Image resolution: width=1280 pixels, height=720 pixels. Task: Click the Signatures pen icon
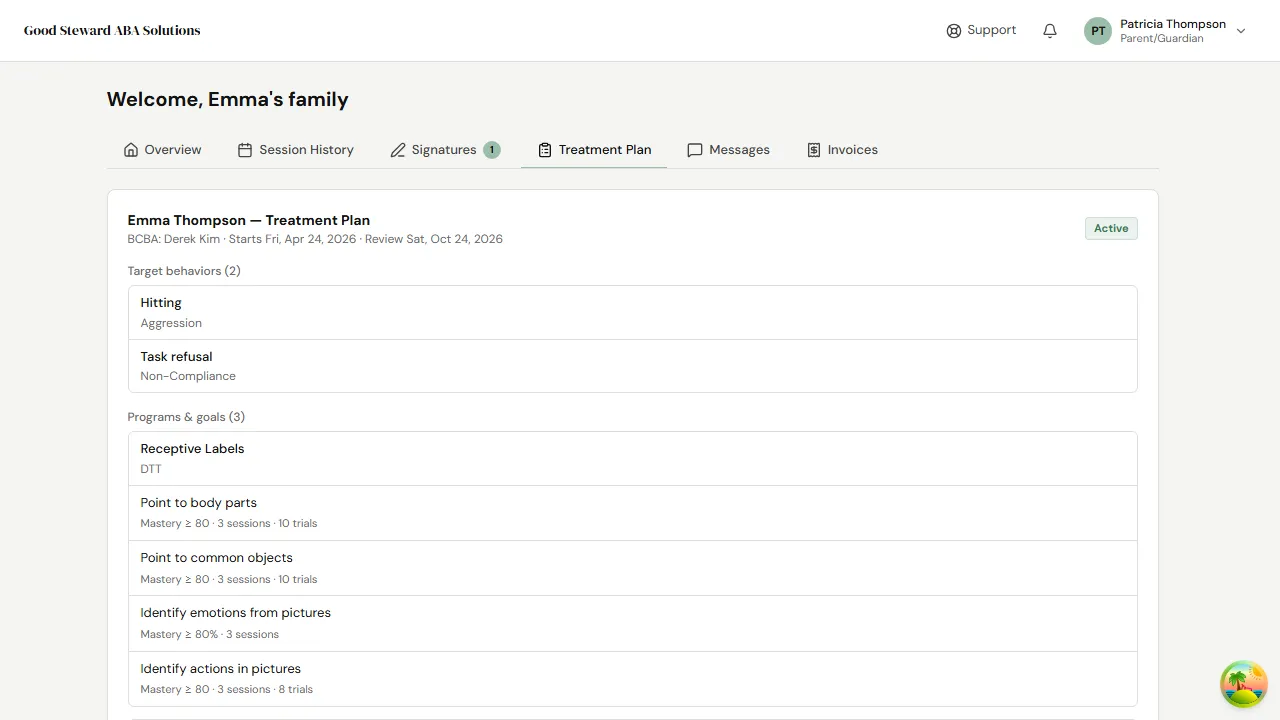[x=398, y=150]
